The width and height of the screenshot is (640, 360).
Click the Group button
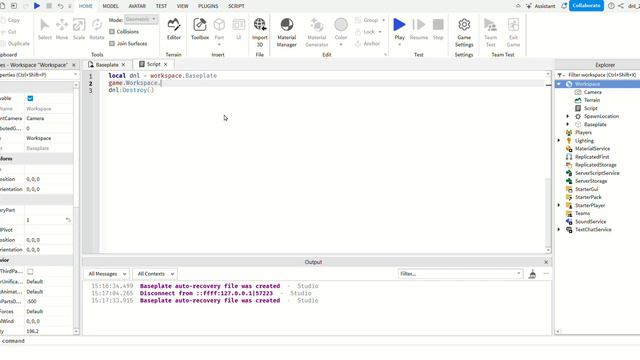point(367,20)
